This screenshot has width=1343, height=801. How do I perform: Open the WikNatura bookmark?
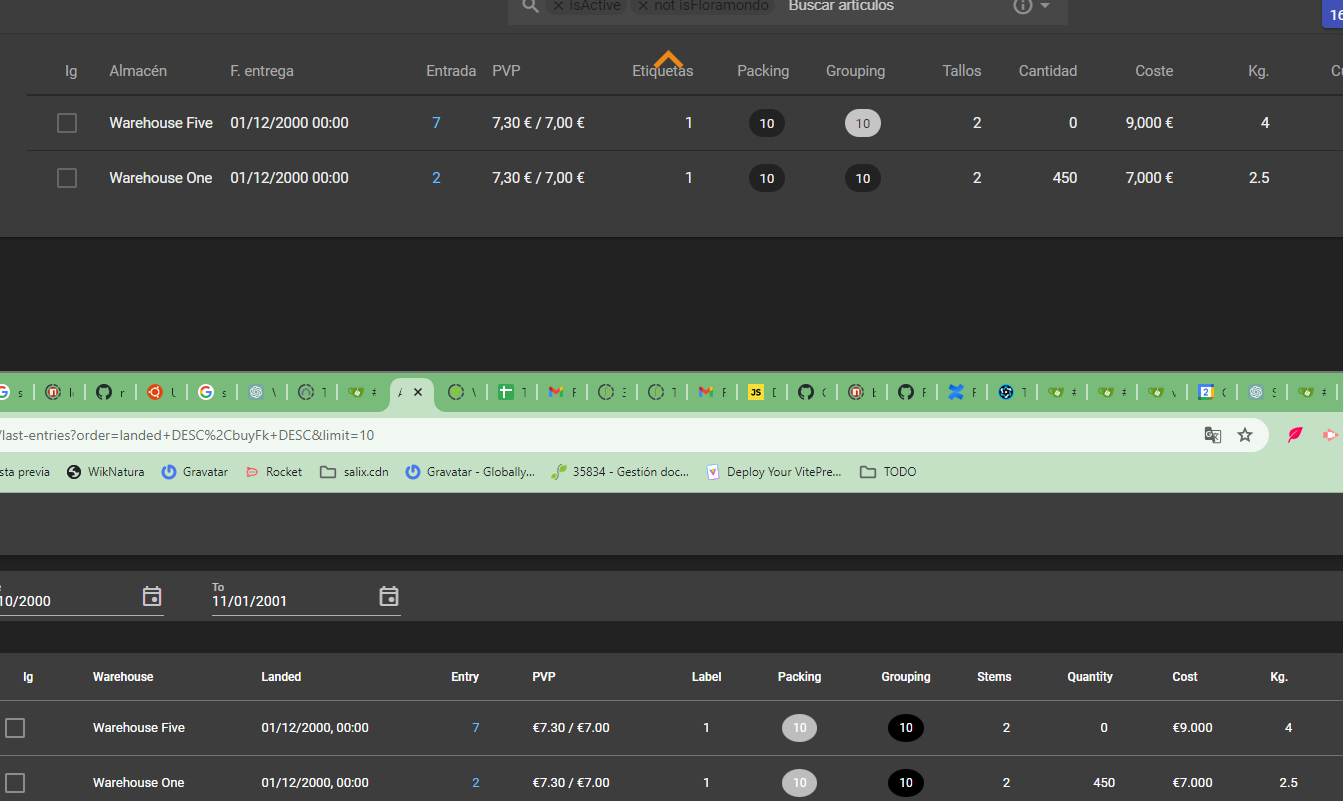106,472
